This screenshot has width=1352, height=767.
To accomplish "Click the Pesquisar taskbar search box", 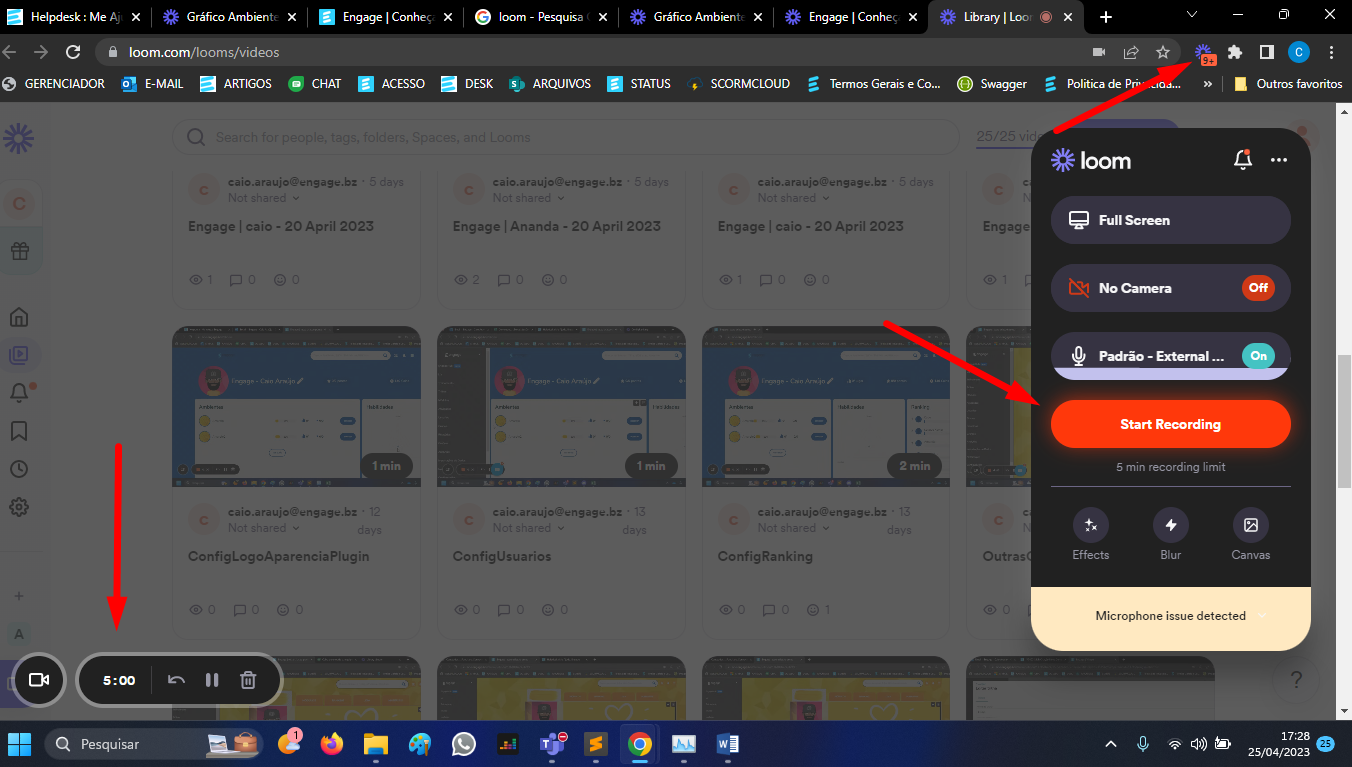I will coord(152,744).
